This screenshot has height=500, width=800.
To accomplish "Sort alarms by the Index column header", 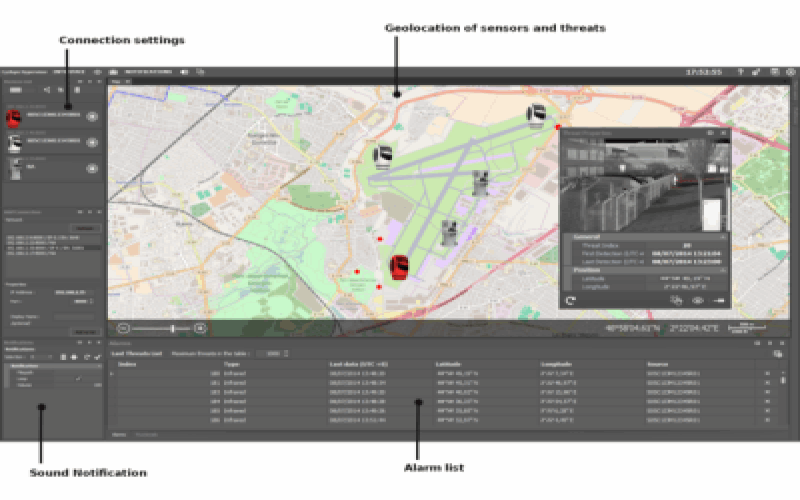I will (x=127, y=364).
